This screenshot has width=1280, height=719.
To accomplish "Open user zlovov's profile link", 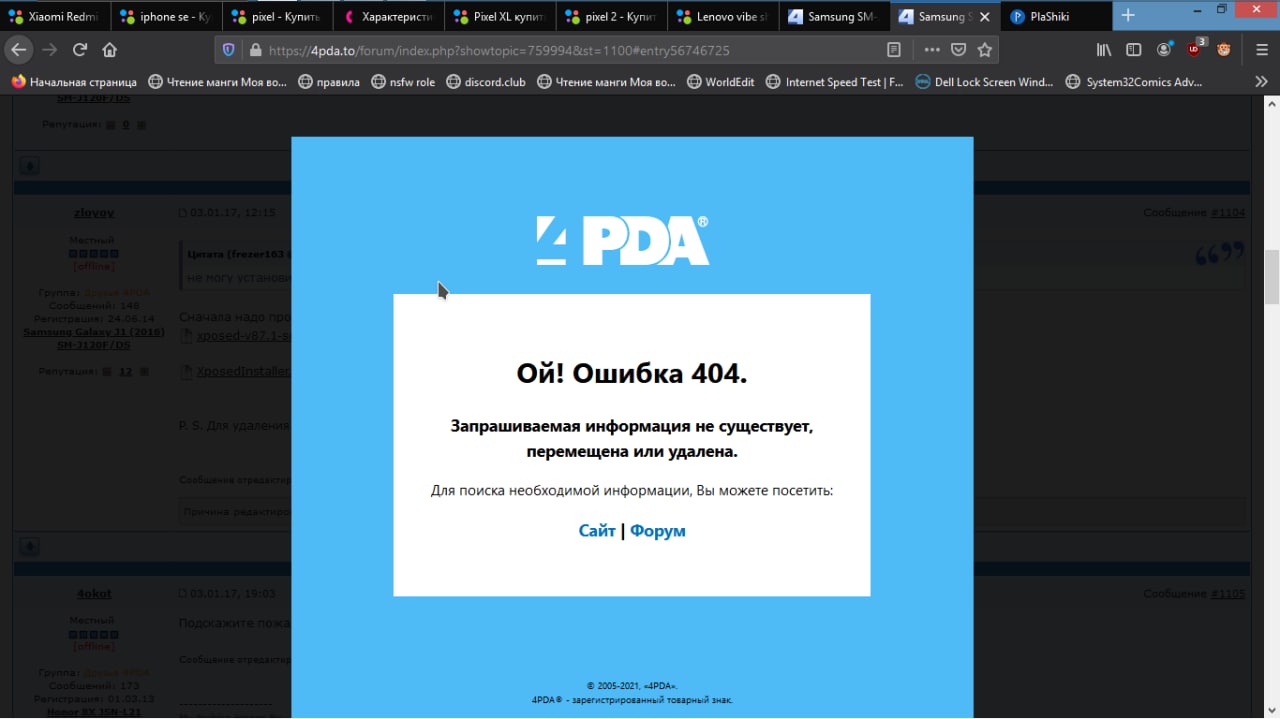I will (x=94, y=213).
